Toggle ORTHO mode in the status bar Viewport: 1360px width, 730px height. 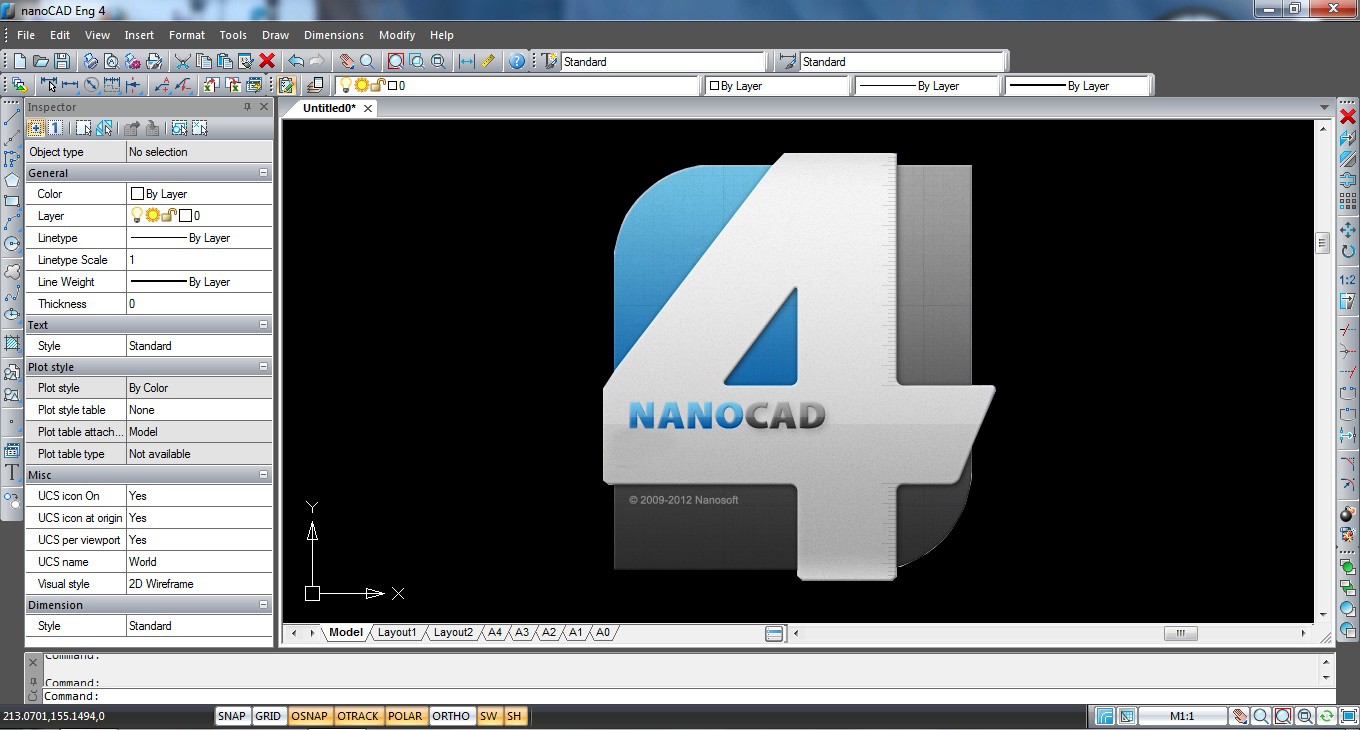pos(451,716)
